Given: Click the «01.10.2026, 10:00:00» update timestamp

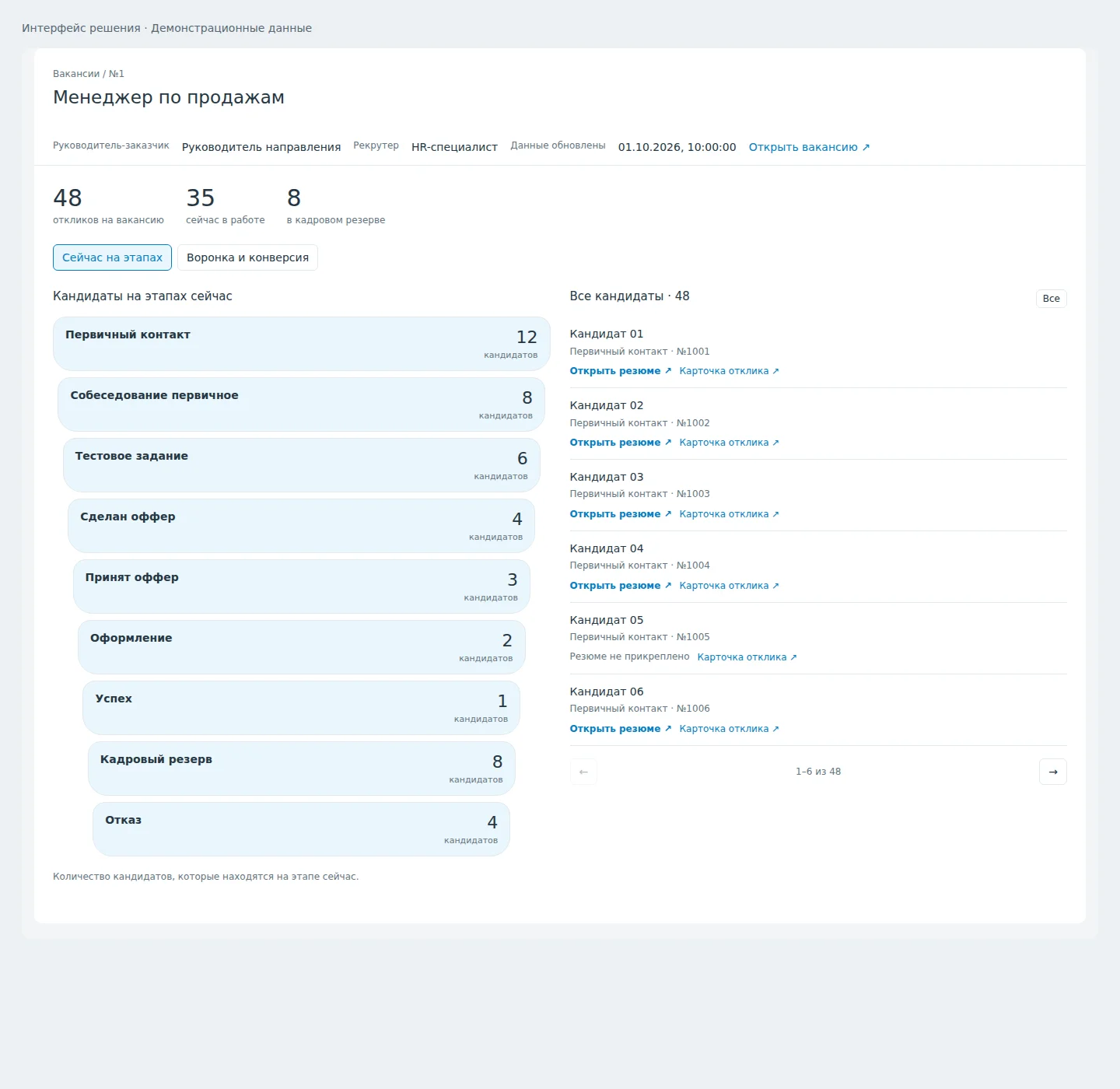Looking at the screenshot, I should click(677, 147).
